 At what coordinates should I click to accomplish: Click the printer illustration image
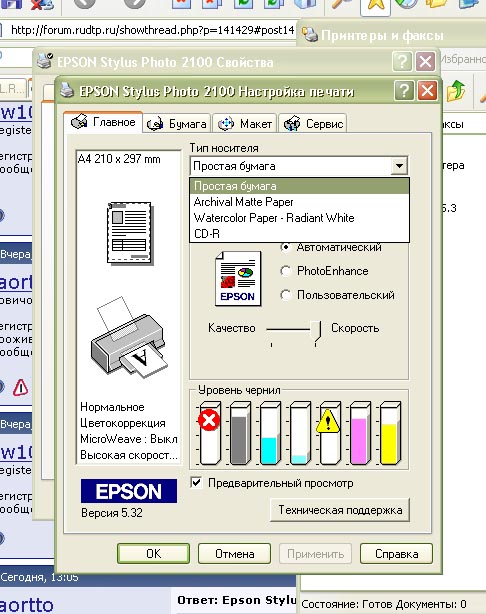130,338
